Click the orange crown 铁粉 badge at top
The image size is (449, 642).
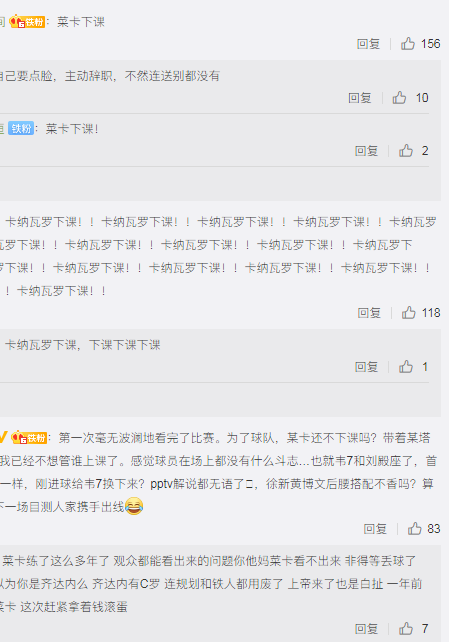tap(27, 21)
